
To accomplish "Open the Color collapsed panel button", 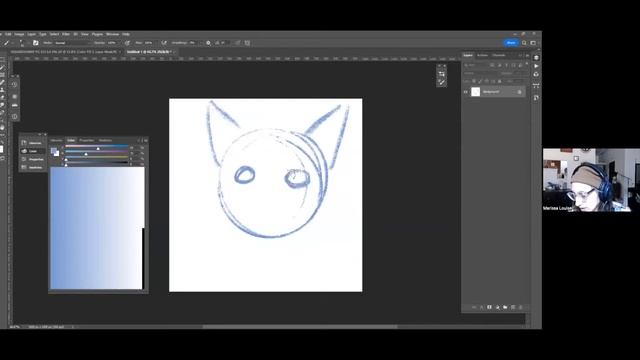I will [32, 151].
